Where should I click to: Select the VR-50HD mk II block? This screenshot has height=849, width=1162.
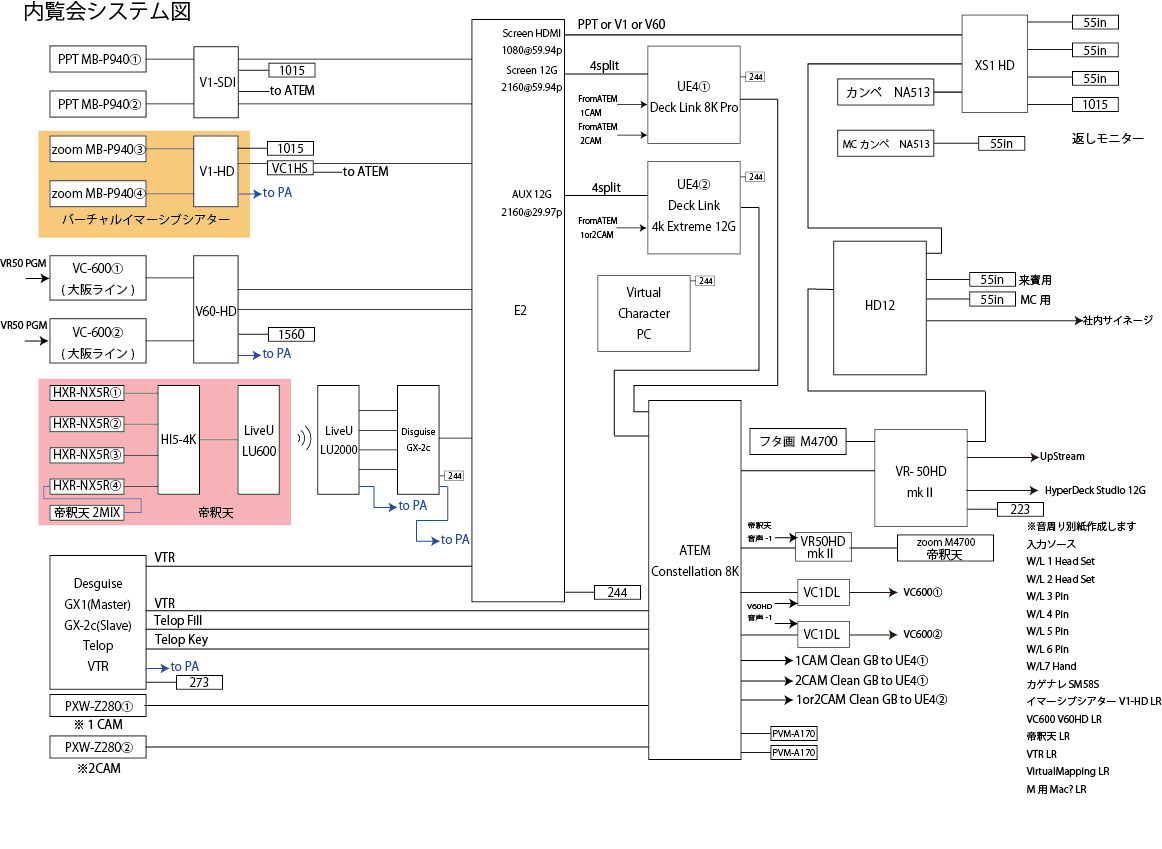coord(920,477)
